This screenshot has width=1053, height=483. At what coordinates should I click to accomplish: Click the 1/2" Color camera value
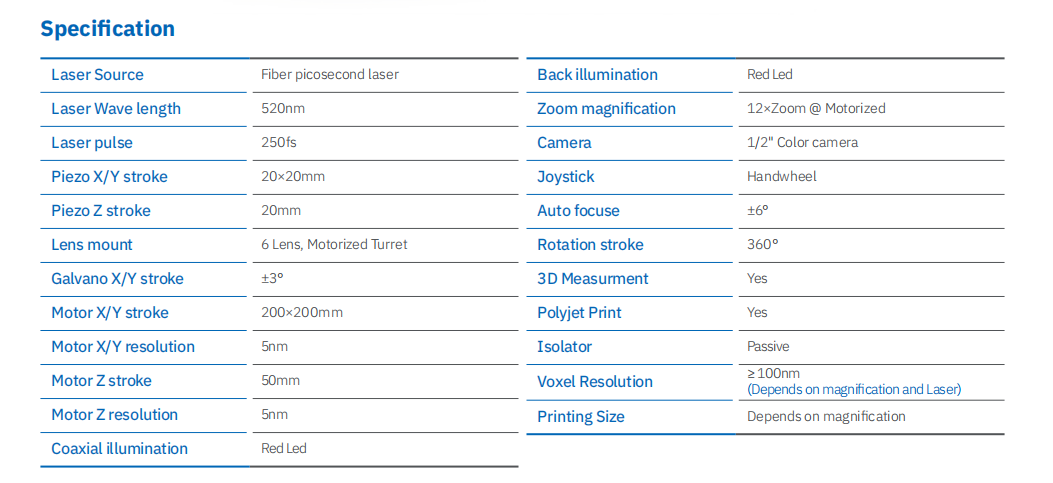(802, 143)
